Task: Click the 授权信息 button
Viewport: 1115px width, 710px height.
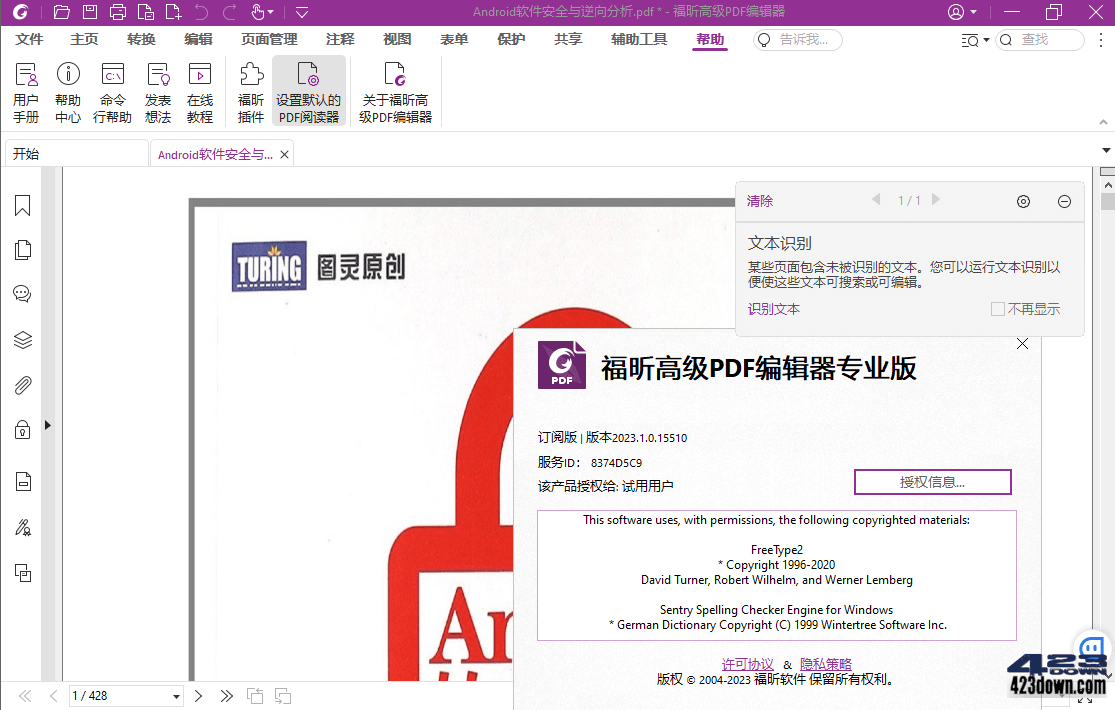Action: tap(932, 481)
